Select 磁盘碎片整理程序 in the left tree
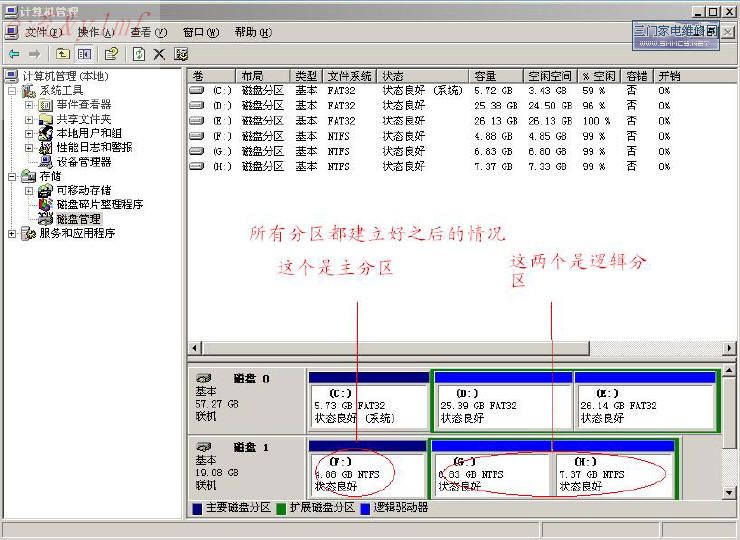740x540 pixels. click(98, 205)
